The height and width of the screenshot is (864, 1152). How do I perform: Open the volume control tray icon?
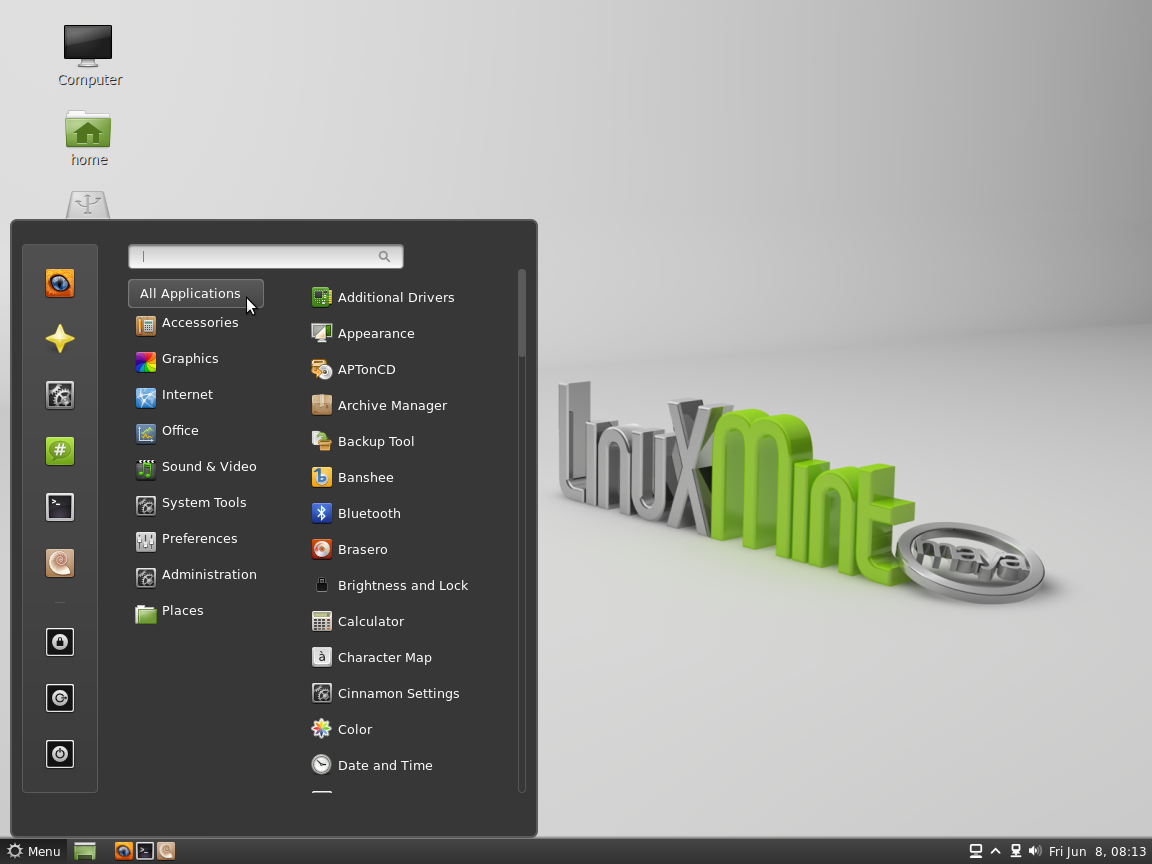point(1035,852)
